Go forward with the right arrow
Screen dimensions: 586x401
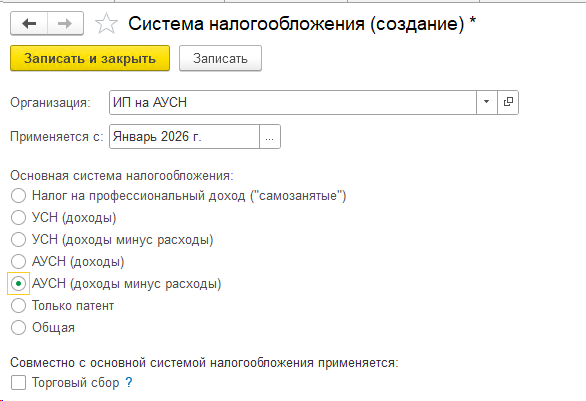pos(65,24)
